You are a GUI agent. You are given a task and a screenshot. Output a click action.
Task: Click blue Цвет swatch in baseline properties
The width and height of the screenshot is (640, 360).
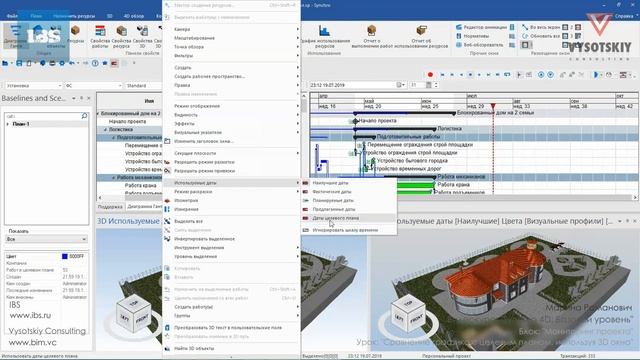click(x=64, y=256)
